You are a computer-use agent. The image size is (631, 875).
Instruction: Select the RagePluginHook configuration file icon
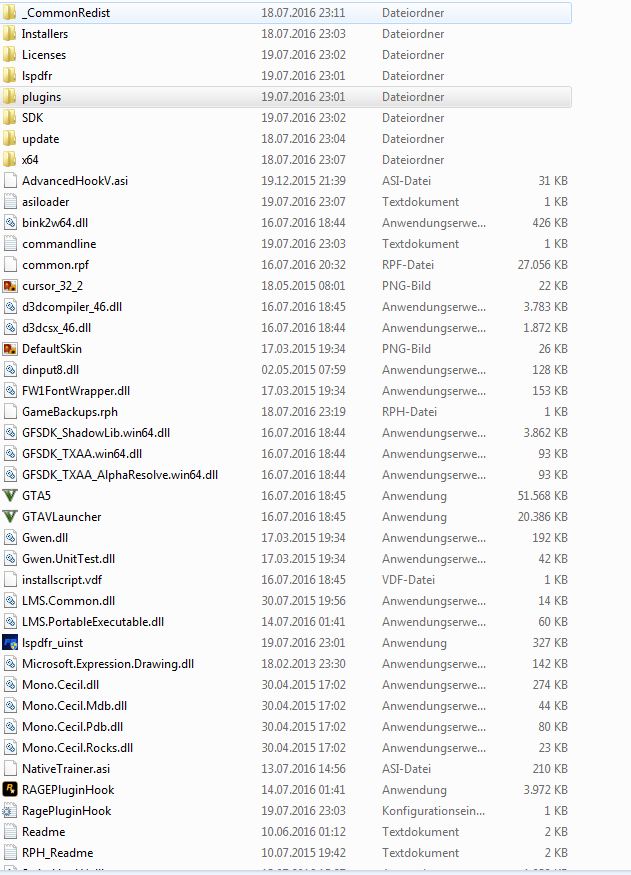10,811
